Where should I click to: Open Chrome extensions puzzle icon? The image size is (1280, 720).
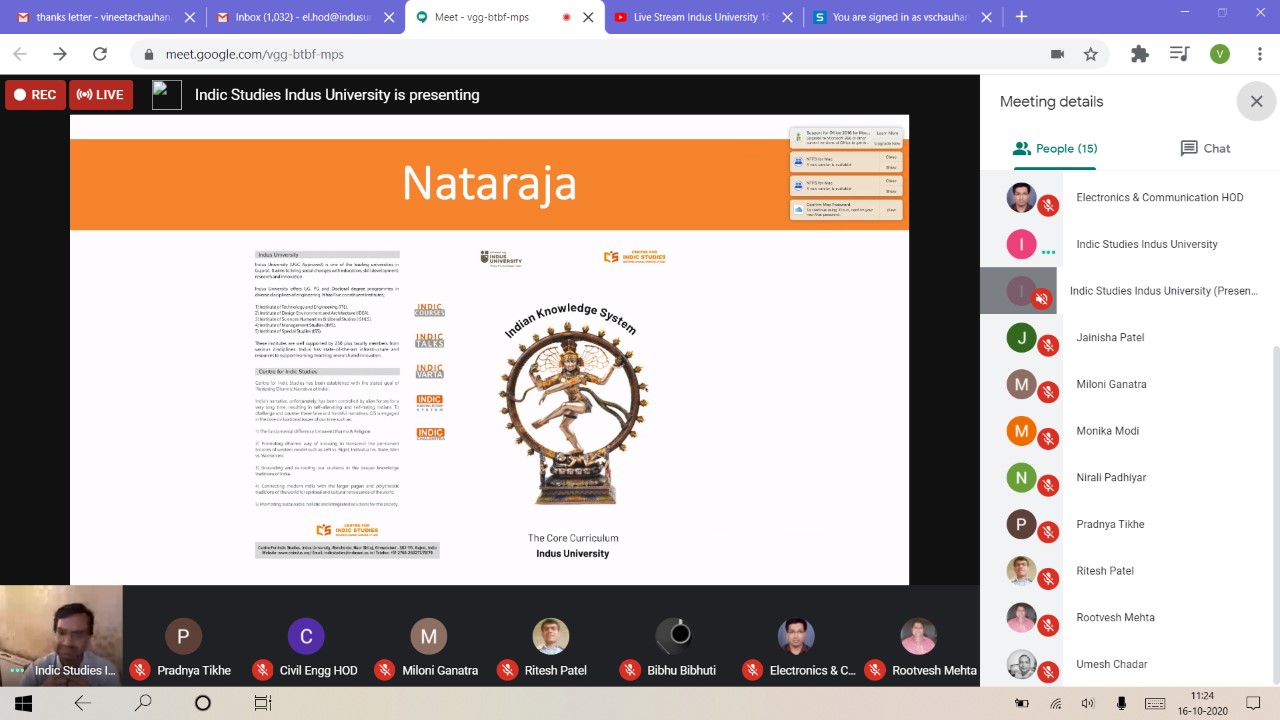tap(1140, 54)
